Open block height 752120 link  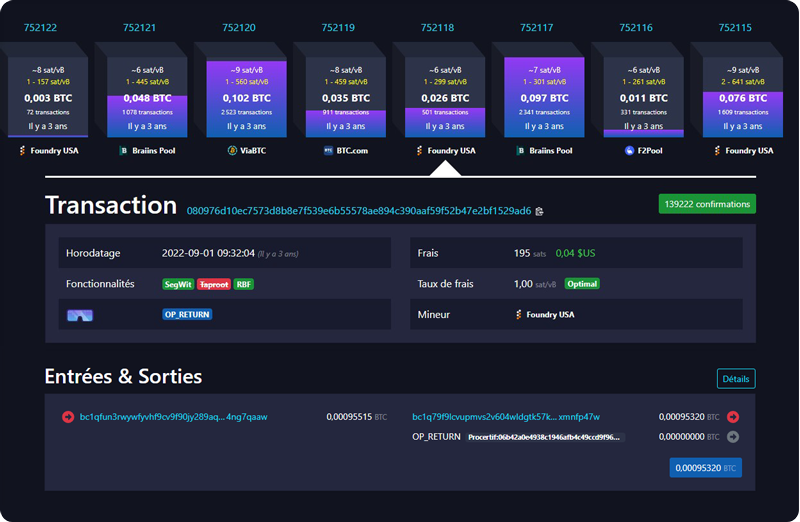click(x=239, y=28)
